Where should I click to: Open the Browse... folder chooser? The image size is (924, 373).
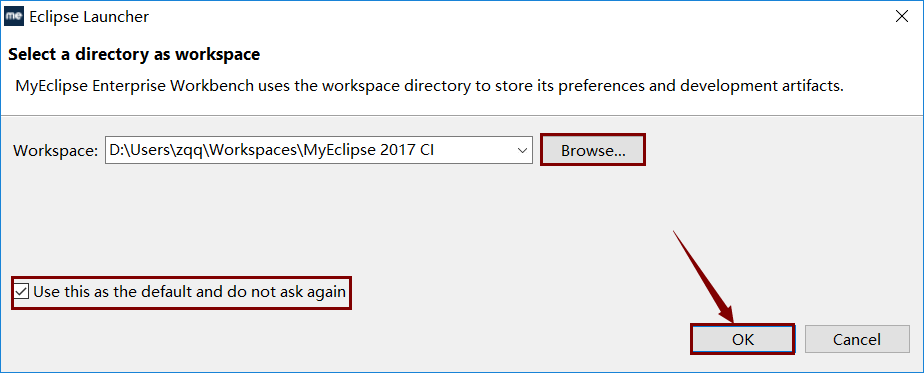click(593, 150)
